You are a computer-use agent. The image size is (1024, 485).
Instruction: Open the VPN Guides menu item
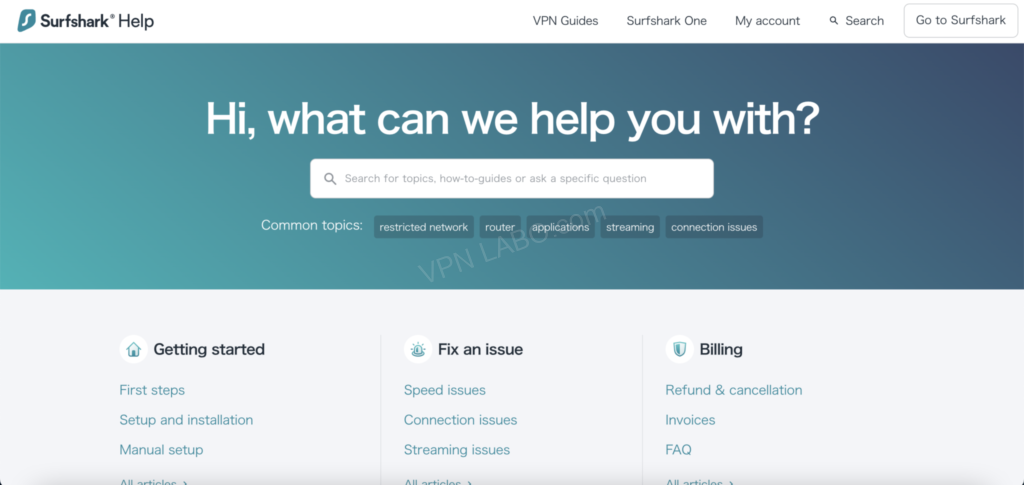(565, 21)
